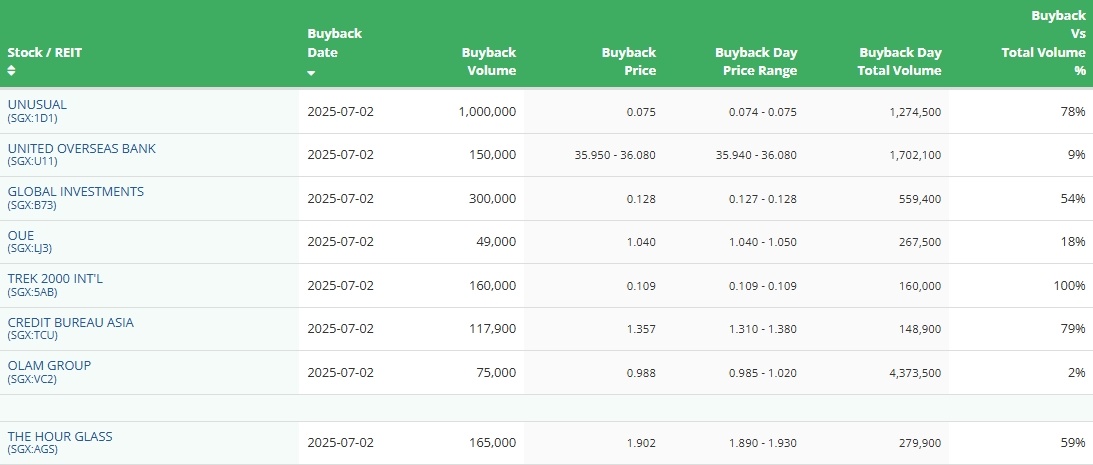This screenshot has width=1093, height=465.
Task: Click UNUSUAL buyback price 0.075
Action: coord(641,112)
